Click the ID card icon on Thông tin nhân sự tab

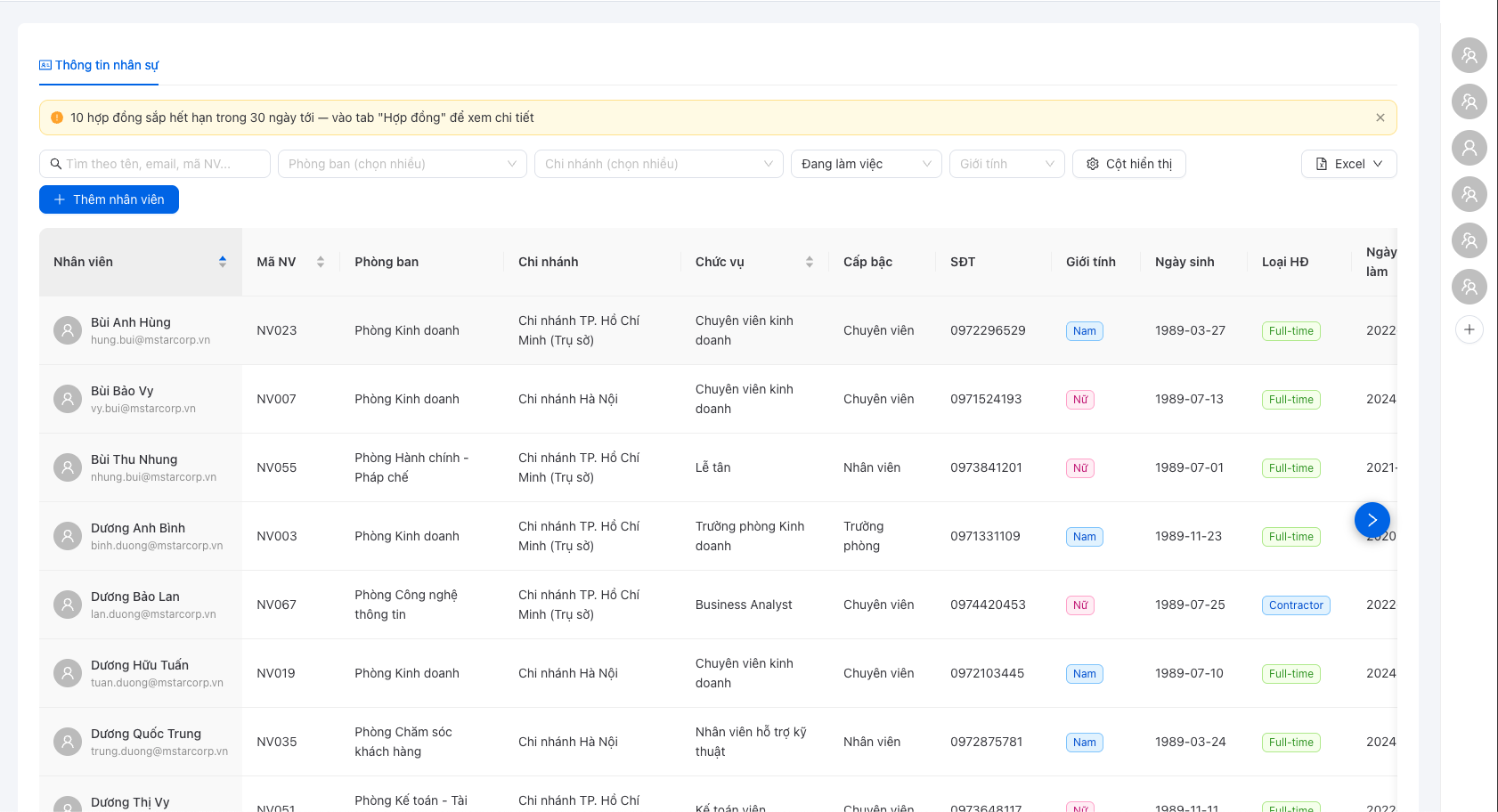click(45, 65)
